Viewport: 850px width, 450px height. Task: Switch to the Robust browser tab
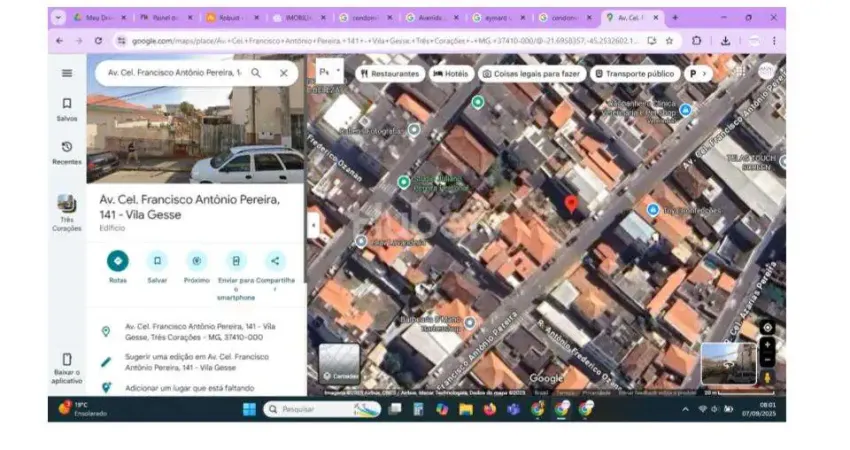(x=233, y=18)
